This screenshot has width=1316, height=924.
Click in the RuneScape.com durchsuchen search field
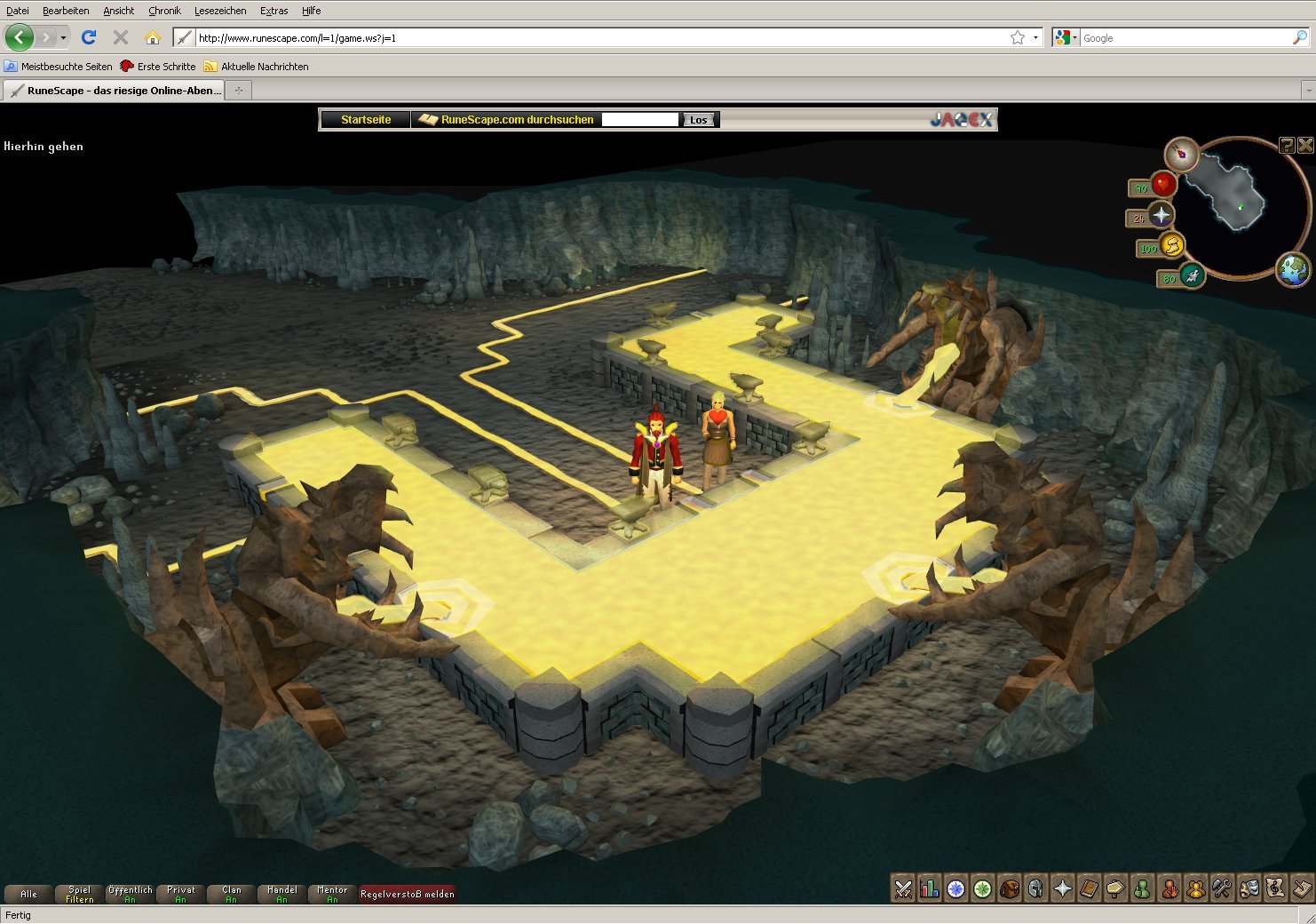[x=639, y=120]
